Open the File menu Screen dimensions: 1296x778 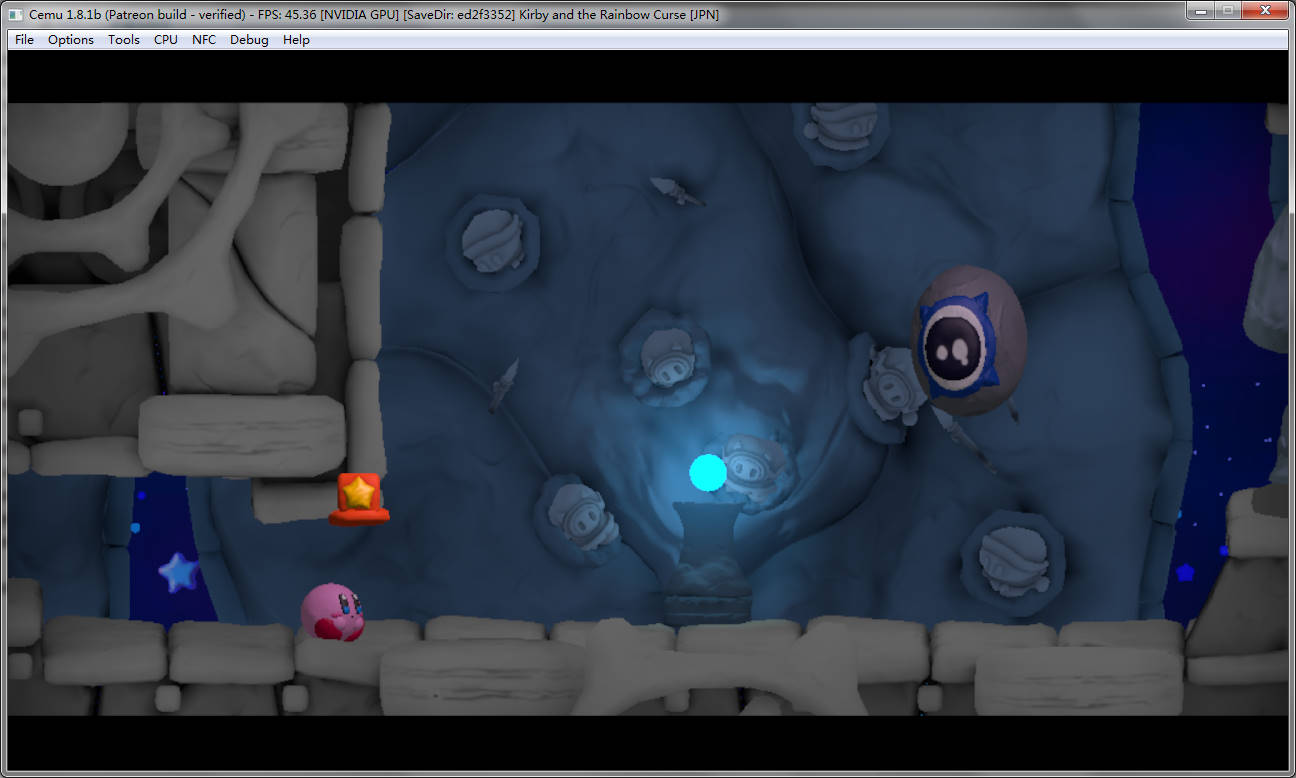24,40
